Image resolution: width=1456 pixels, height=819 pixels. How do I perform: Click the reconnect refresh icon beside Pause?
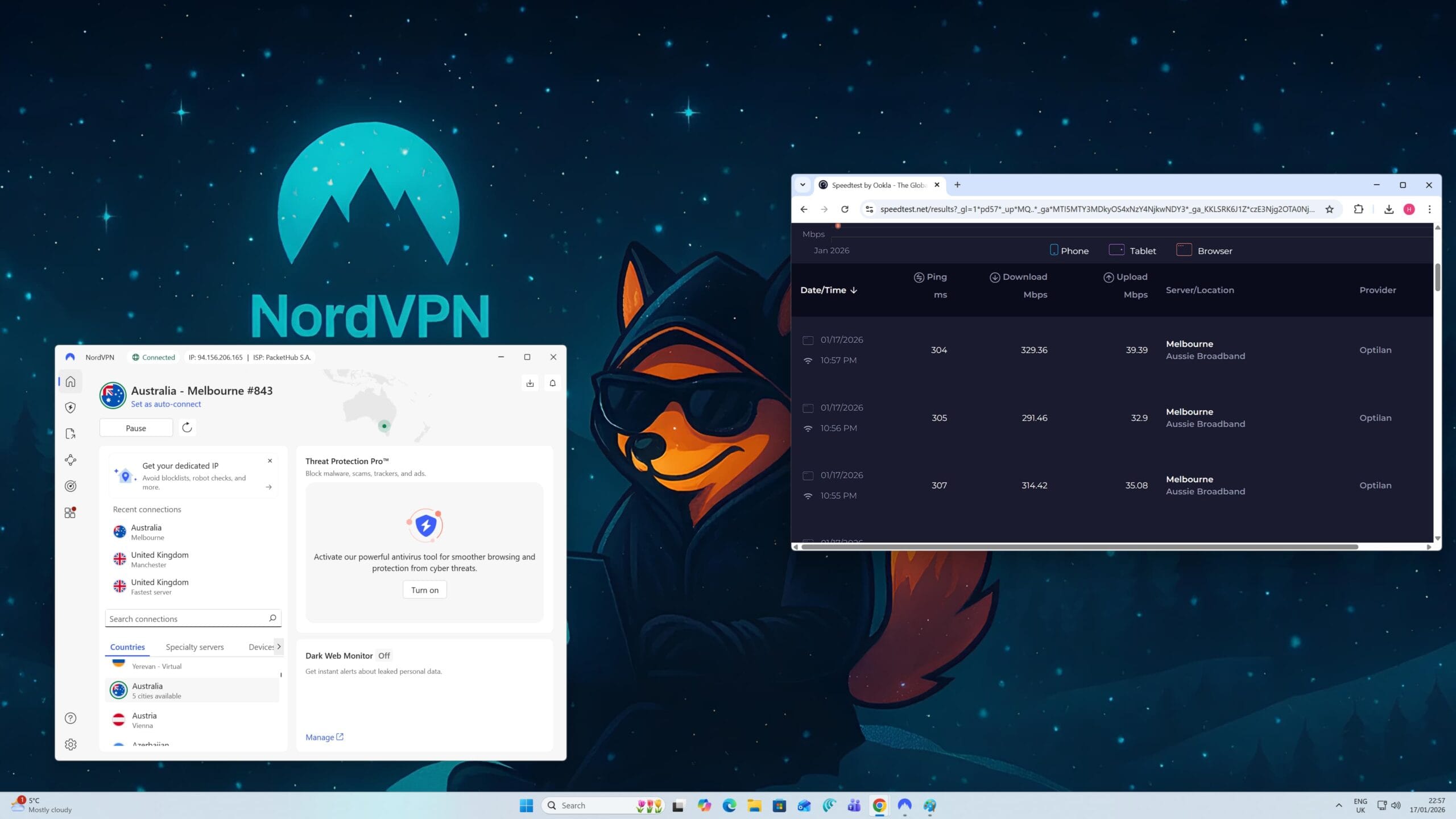click(x=187, y=428)
